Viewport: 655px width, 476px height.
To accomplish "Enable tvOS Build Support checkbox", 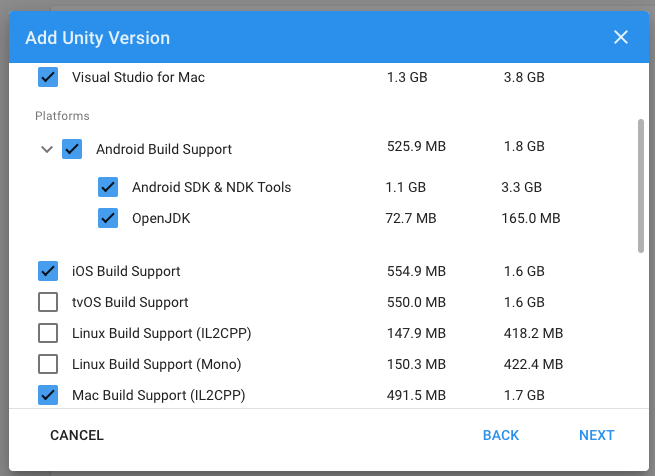I will (48, 302).
